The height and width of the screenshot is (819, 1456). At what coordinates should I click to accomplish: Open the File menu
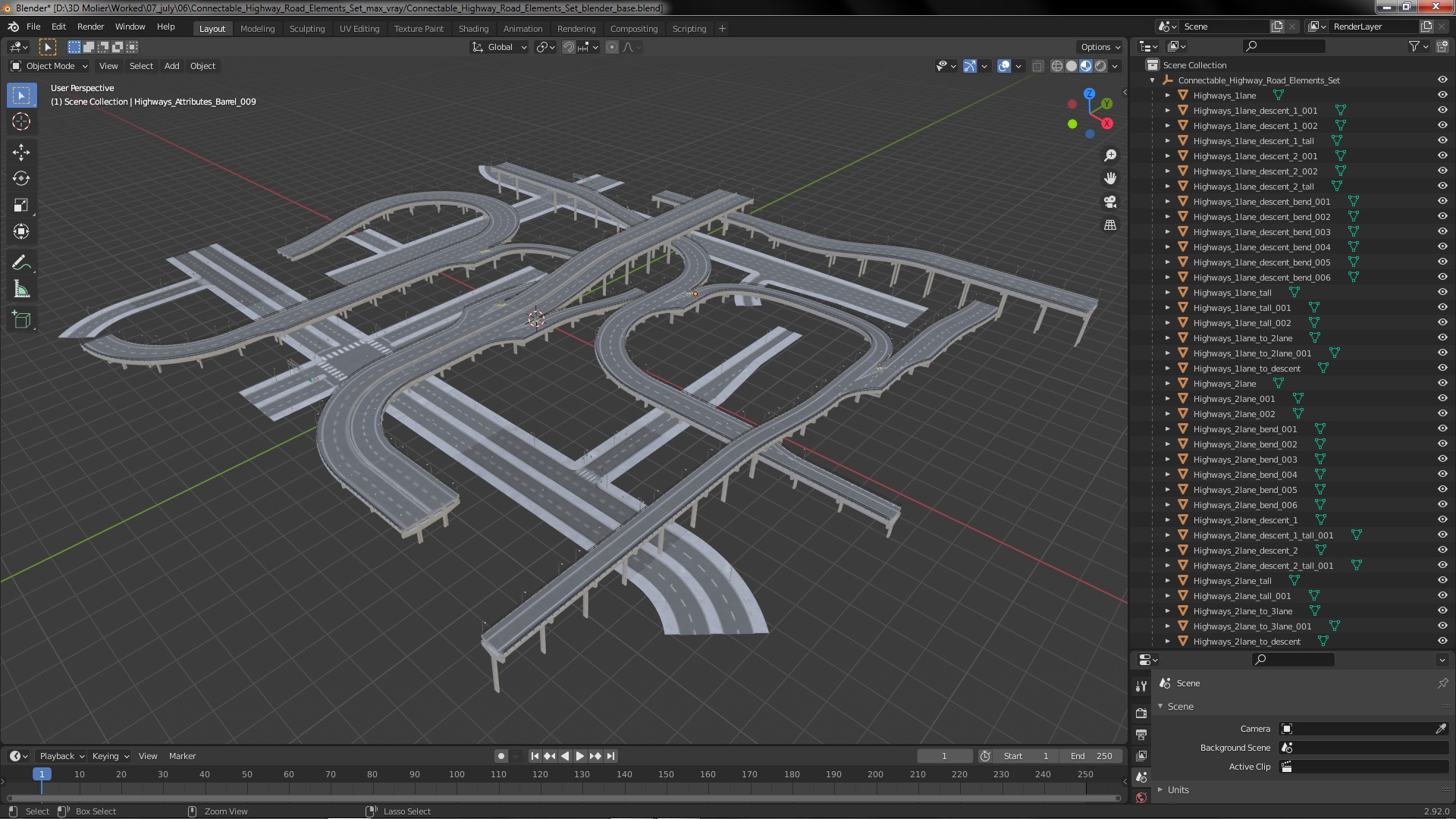coord(33,27)
